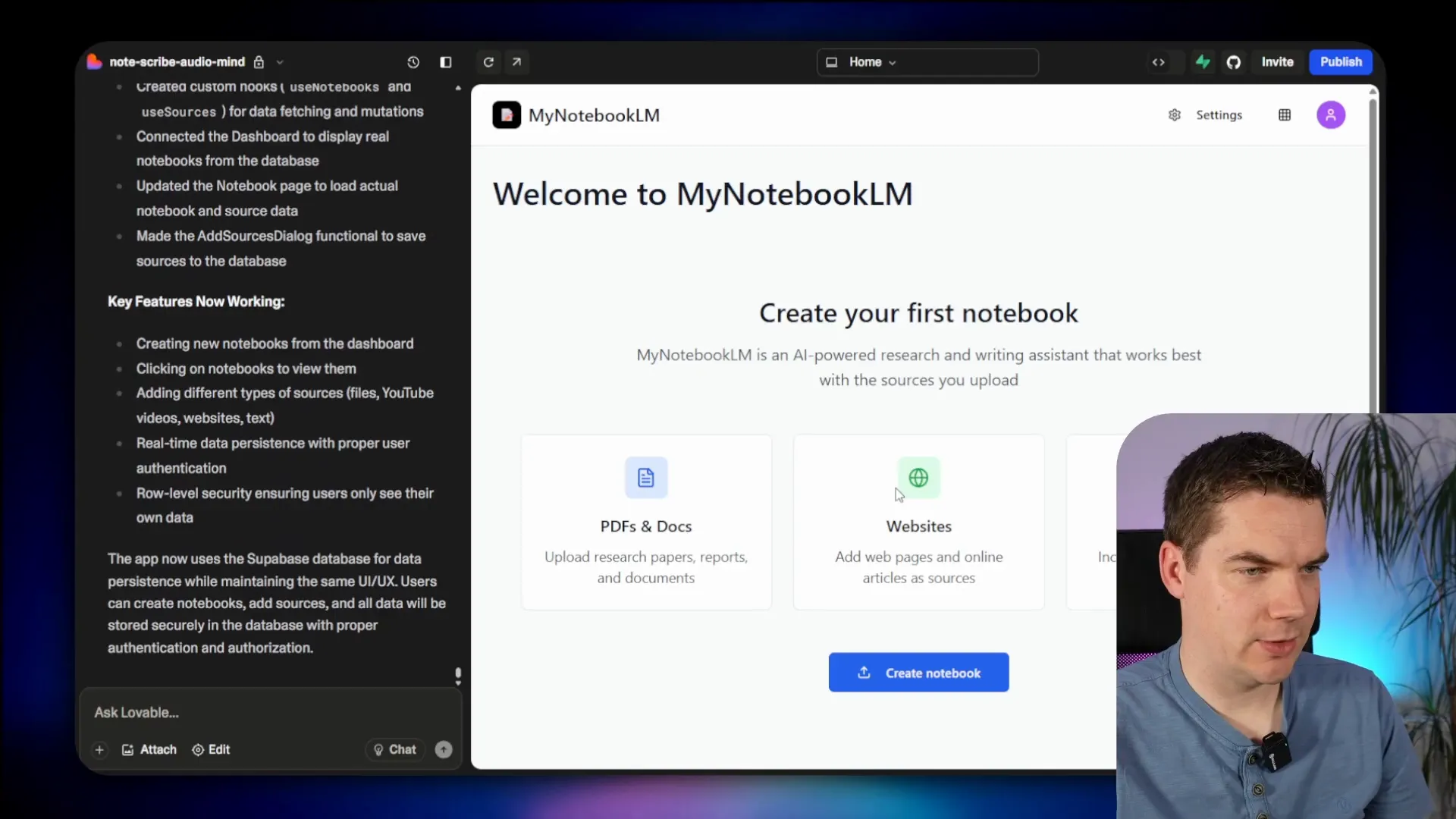The image size is (1456, 819).
Task: Click the send arrow button
Action: point(444,750)
